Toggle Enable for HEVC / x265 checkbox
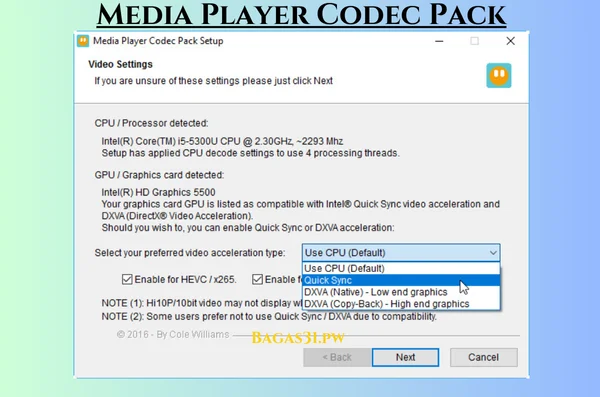 (x=127, y=279)
